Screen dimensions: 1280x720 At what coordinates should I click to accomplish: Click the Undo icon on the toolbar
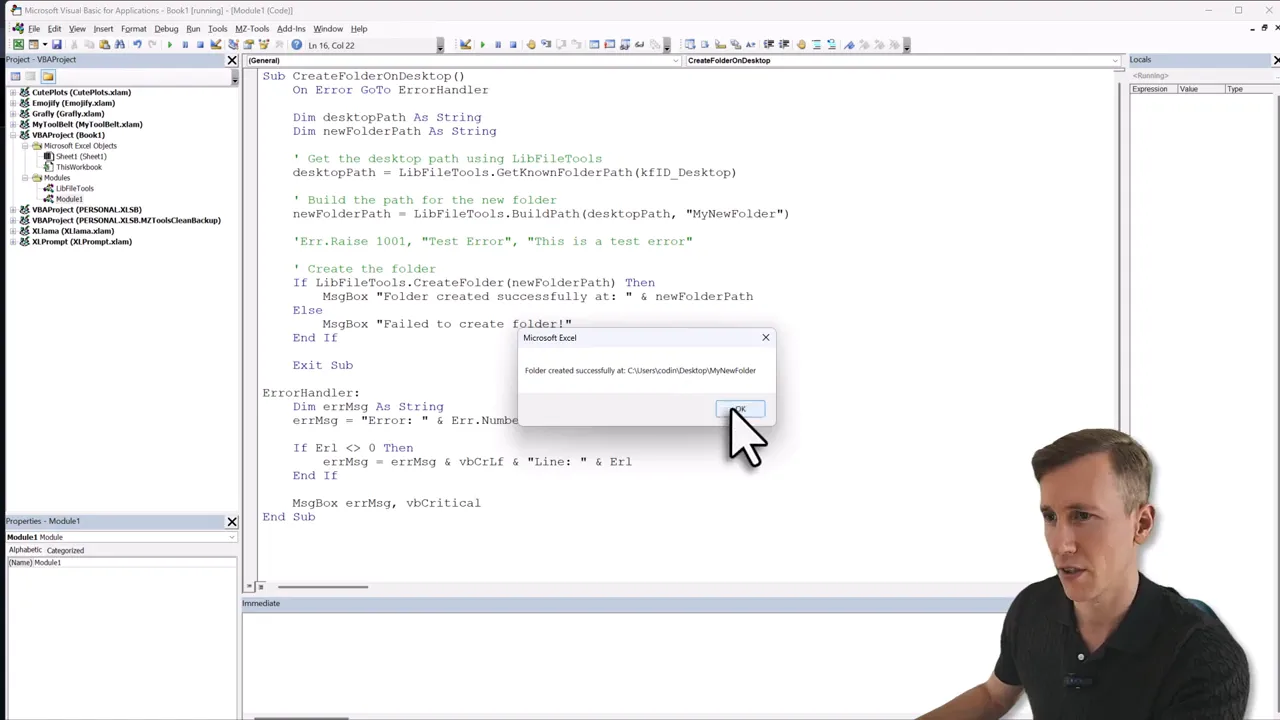point(135,45)
